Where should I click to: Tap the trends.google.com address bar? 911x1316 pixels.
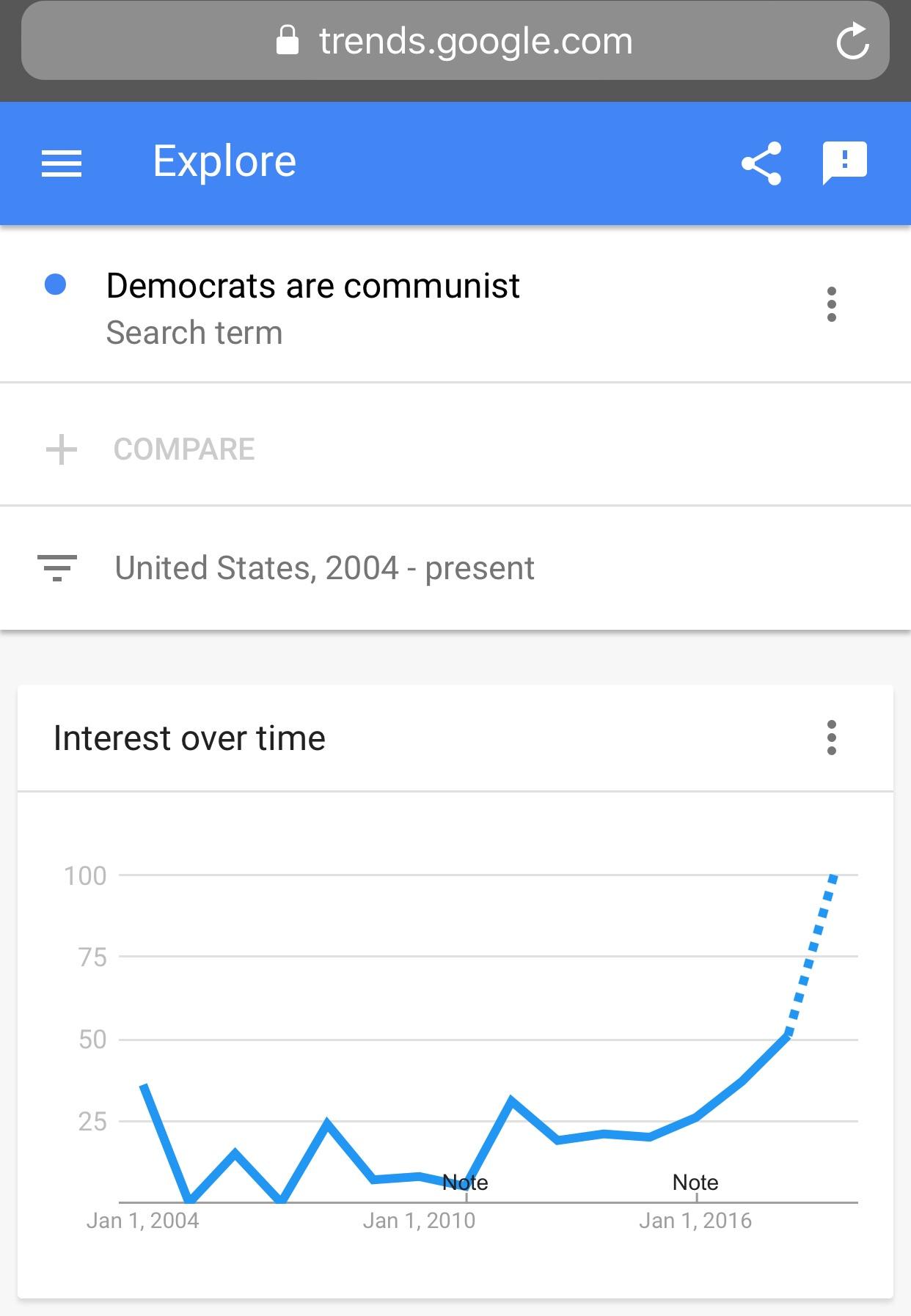[455, 41]
